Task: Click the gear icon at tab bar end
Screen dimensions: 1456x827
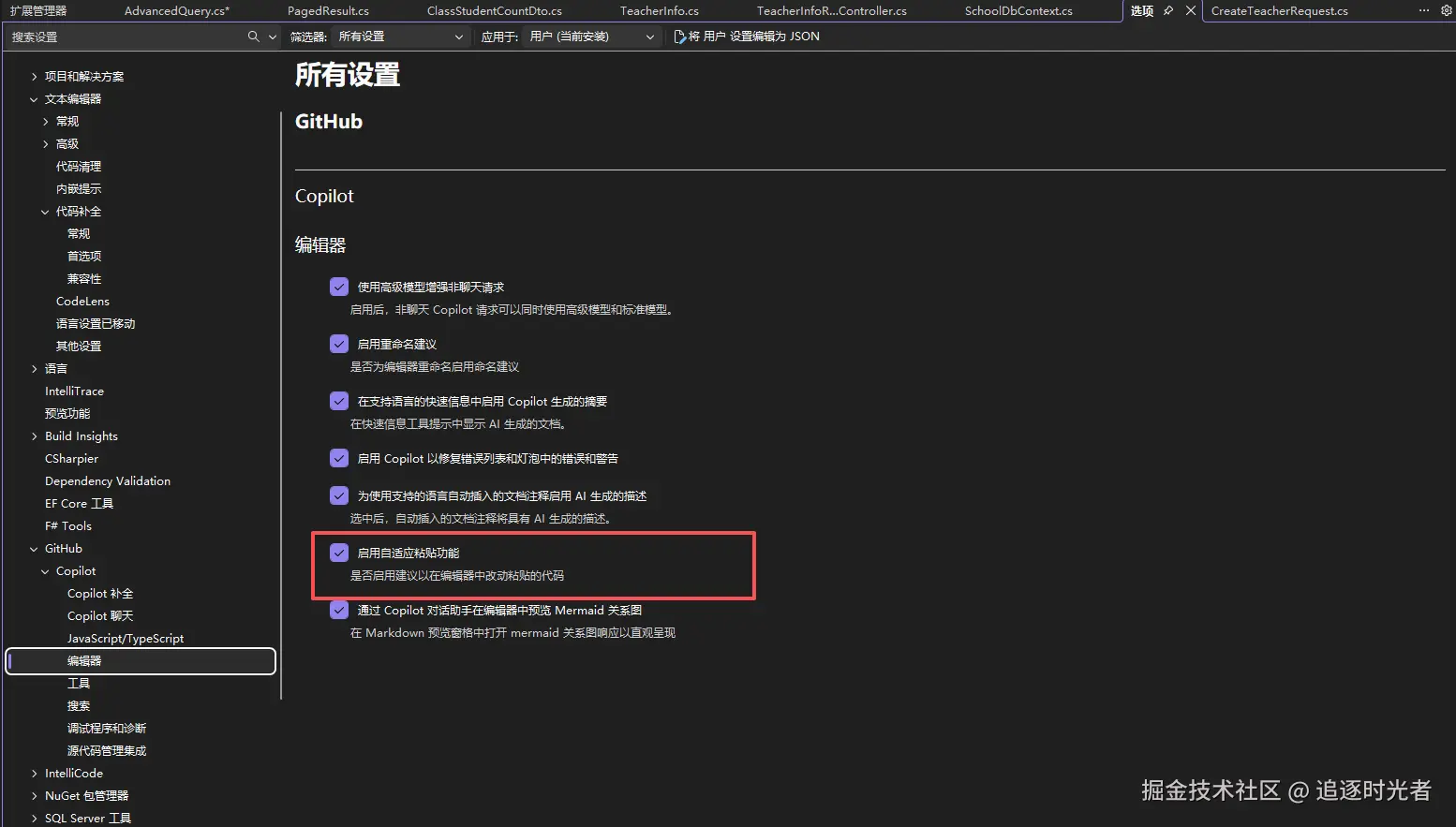Action: click(1446, 10)
